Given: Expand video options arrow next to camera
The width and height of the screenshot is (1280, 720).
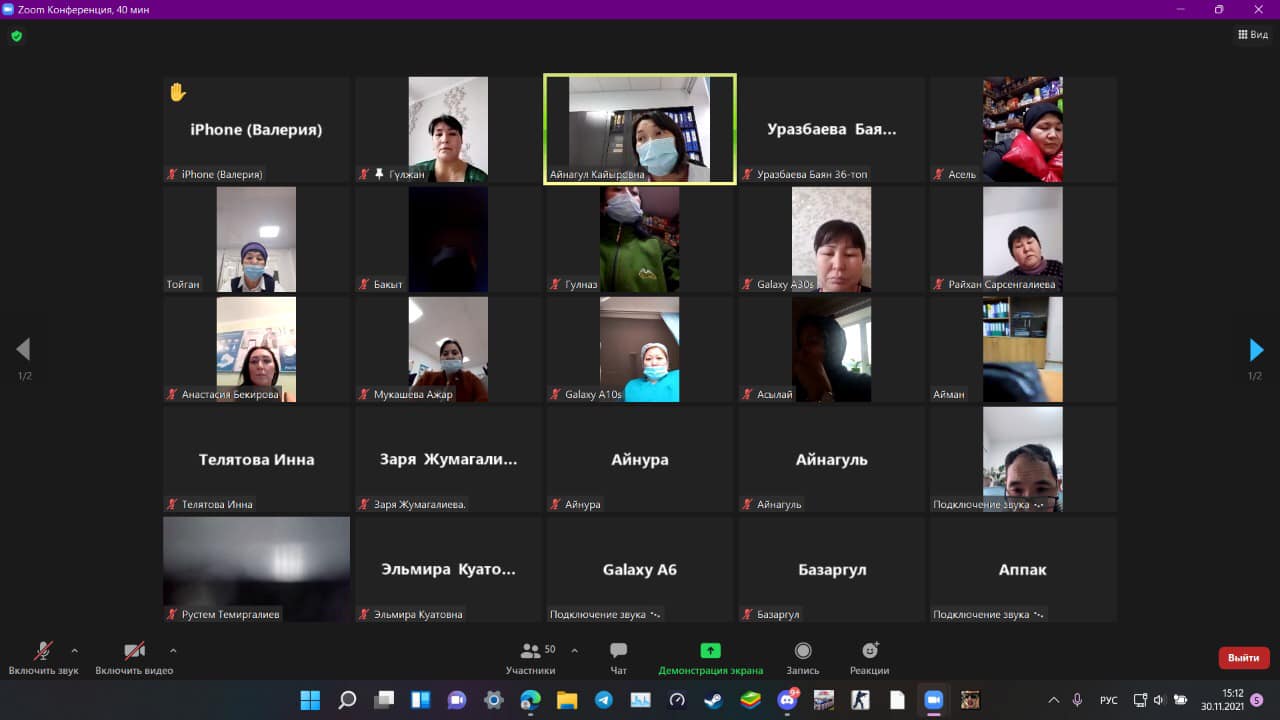Looking at the screenshot, I should click(173, 650).
